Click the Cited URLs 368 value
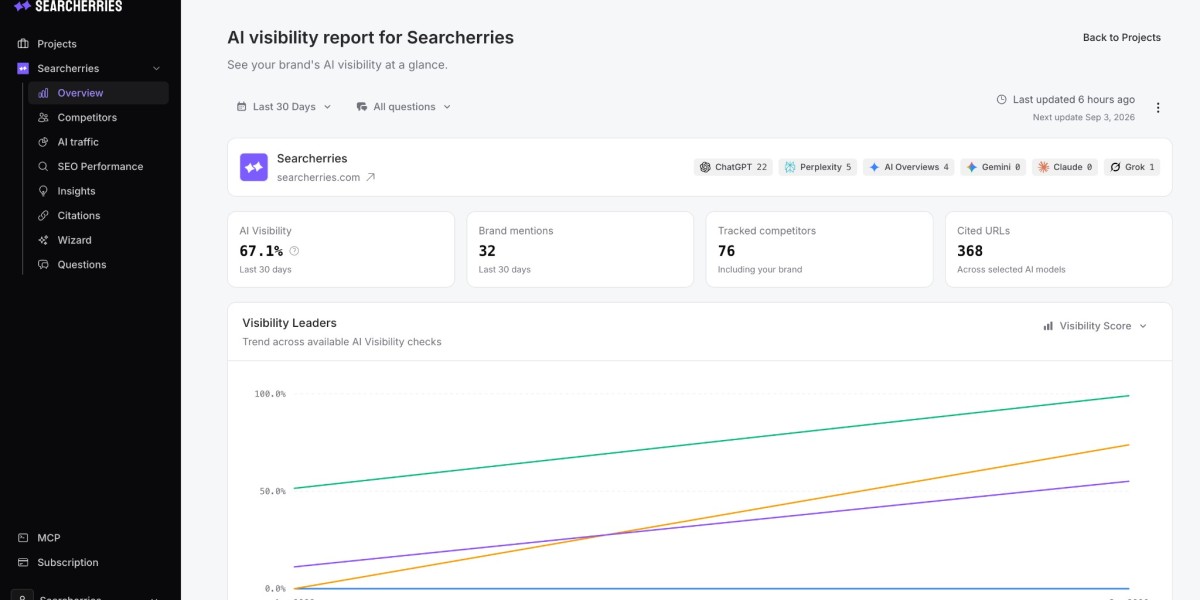This screenshot has height=600, width=1200. [x=970, y=251]
